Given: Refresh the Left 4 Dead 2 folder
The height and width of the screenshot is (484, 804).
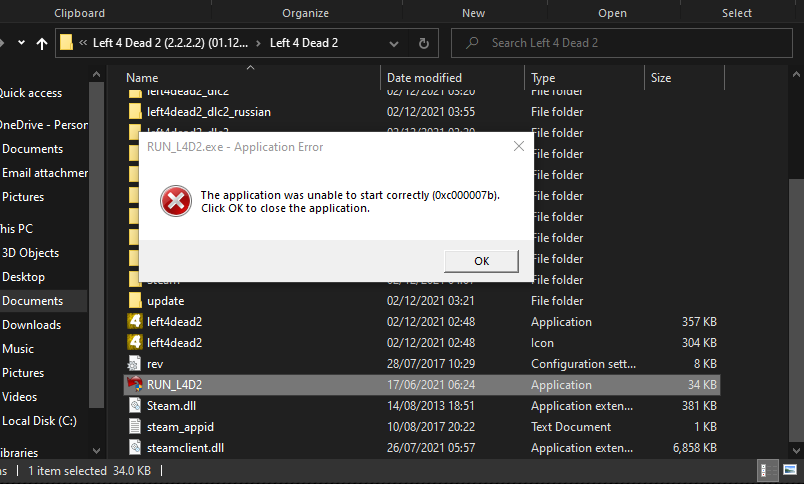Looking at the screenshot, I should pyautogui.click(x=424, y=43).
